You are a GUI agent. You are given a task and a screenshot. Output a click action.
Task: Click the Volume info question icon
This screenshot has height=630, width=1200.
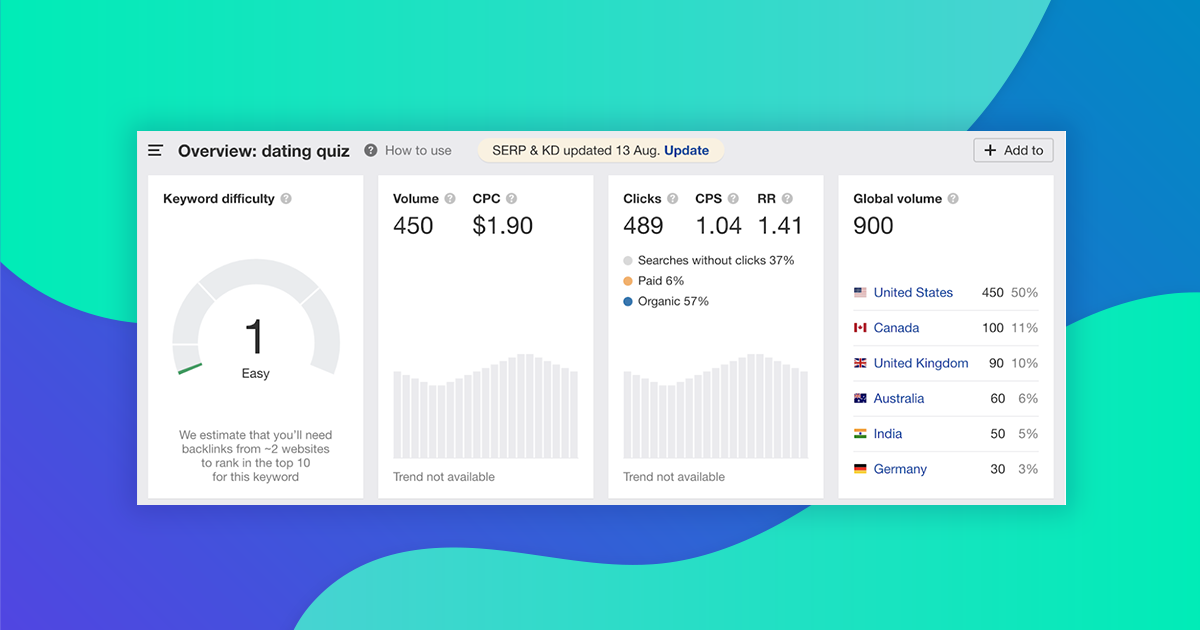click(450, 199)
